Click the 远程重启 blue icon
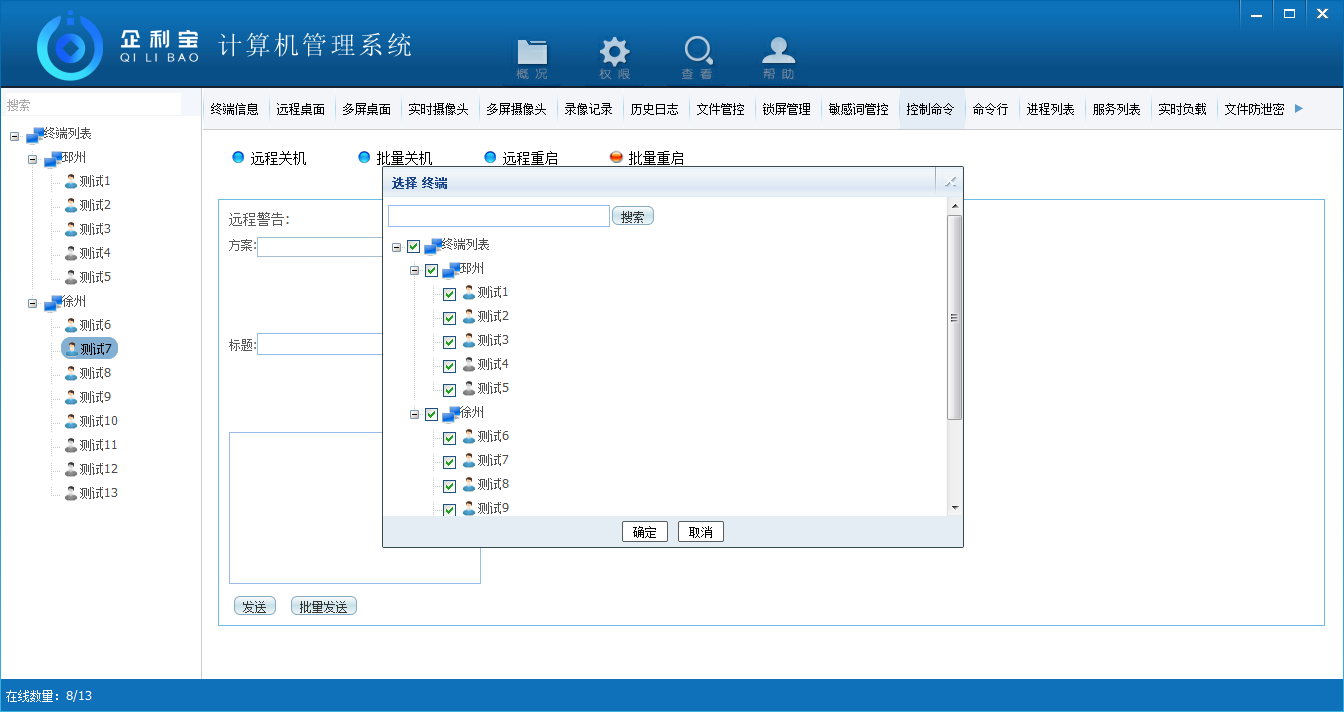The height and width of the screenshot is (712, 1344). click(490, 157)
